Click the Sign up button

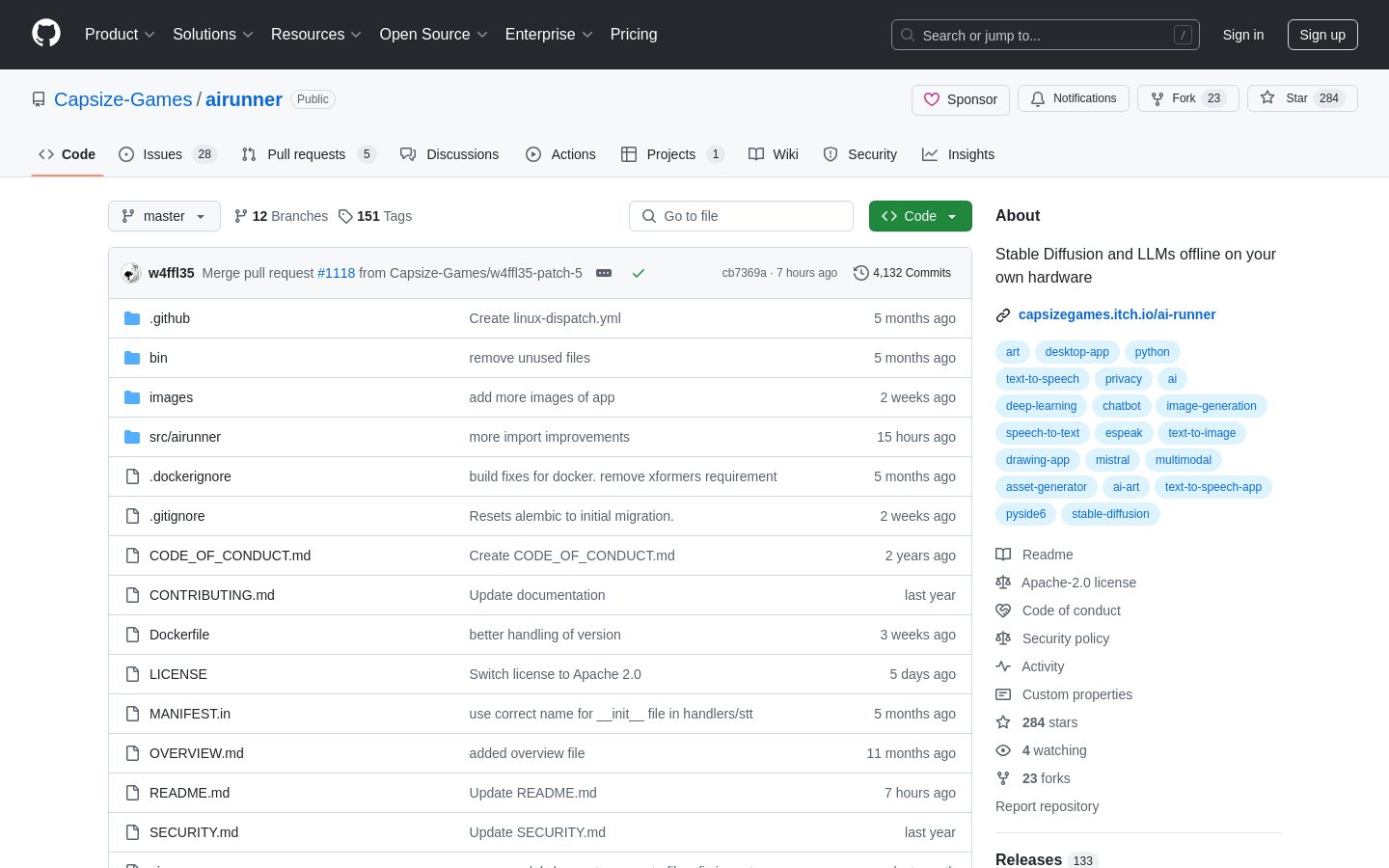[1322, 35]
